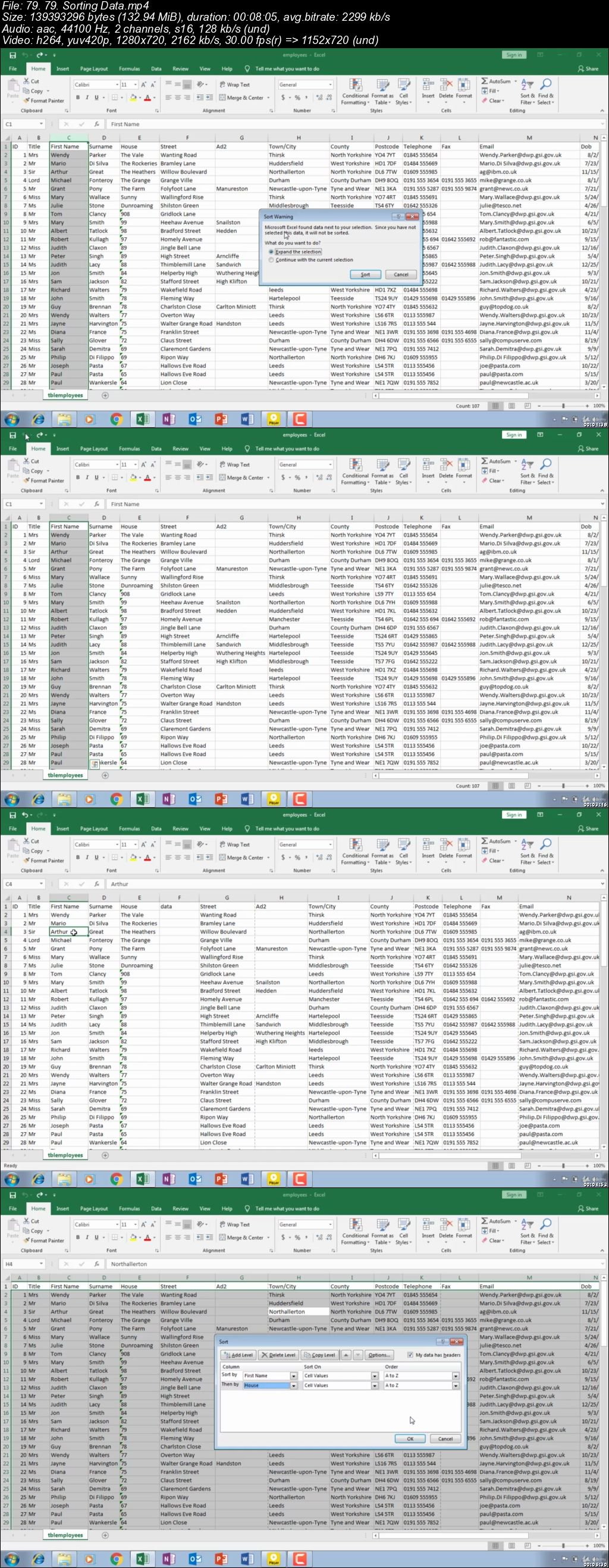The height and width of the screenshot is (1568, 609).
Task: Toggle Wrap Text in frame with C4 selected
Action: (x=234, y=845)
